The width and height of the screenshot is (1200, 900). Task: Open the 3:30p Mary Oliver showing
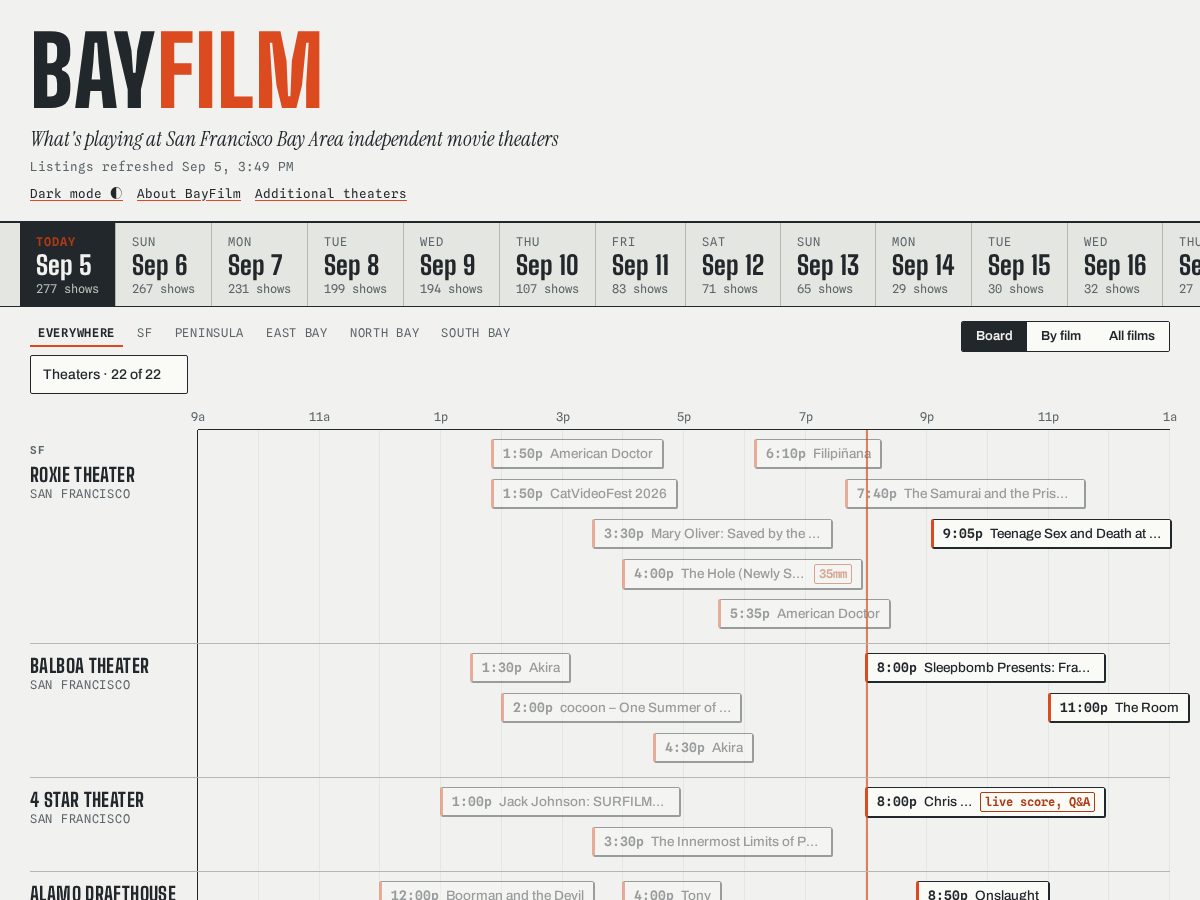712,534
